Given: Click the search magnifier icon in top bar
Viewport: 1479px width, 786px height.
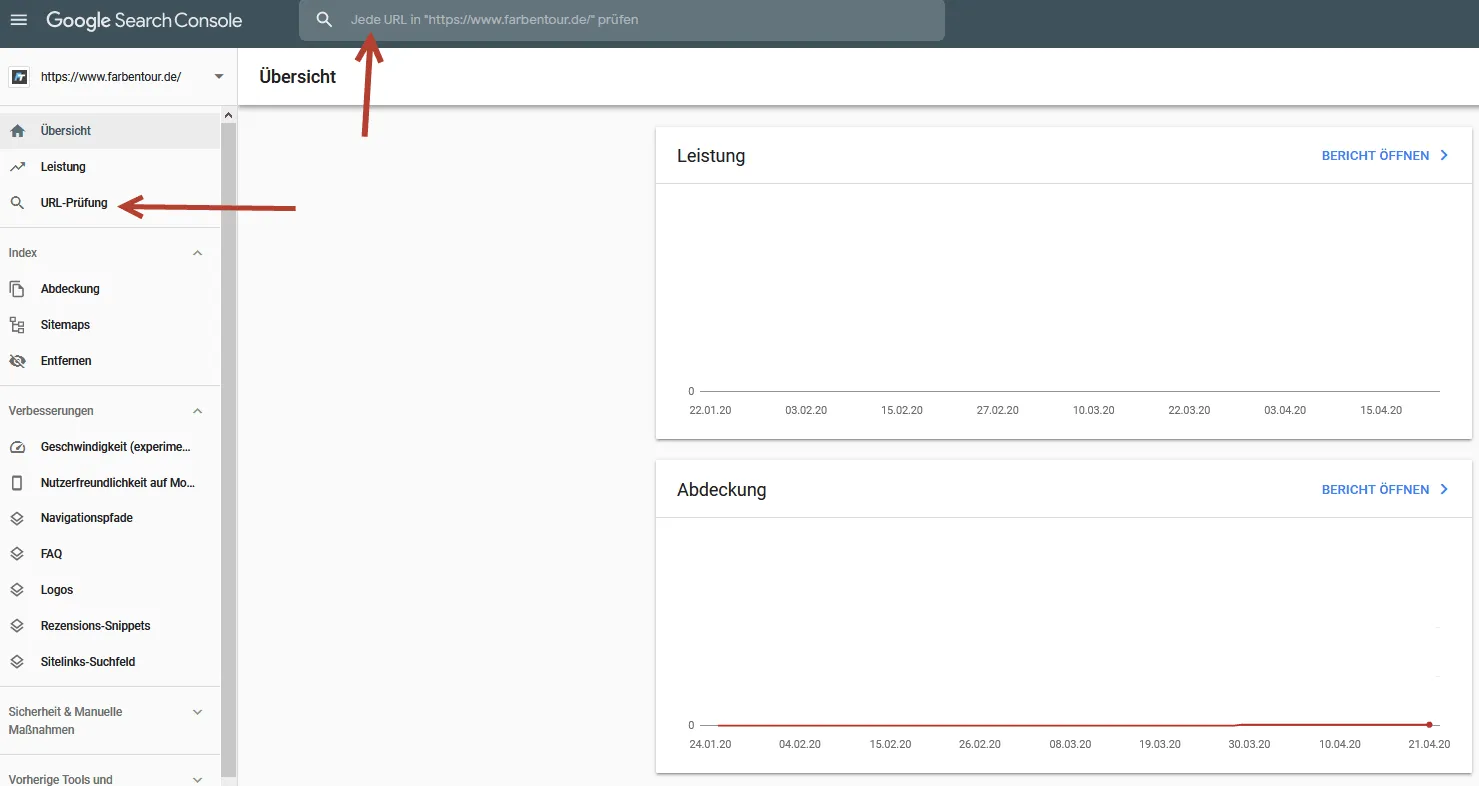Looking at the screenshot, I should 324,20.
